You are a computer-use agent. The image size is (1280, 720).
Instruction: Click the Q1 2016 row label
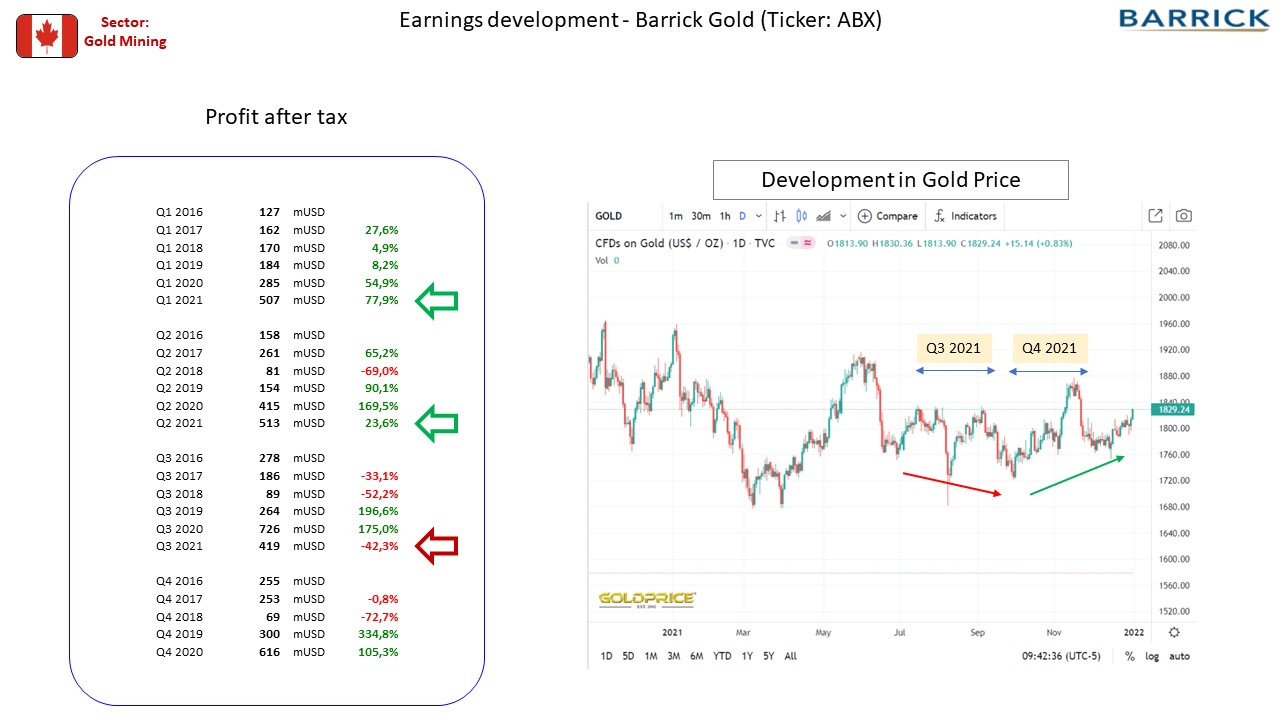click(x=179, y=212)
